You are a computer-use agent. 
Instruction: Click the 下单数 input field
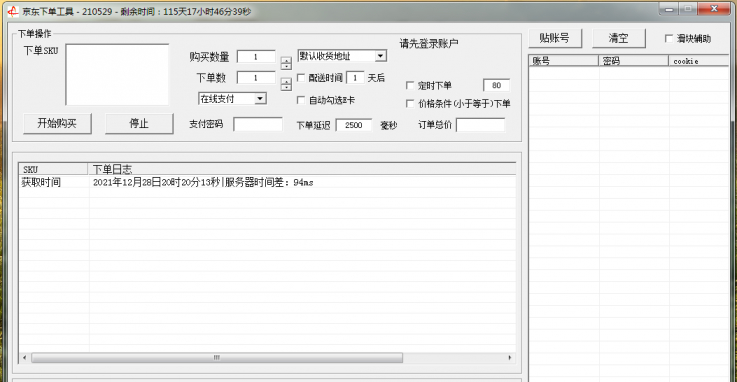click(x=256, y=78)
